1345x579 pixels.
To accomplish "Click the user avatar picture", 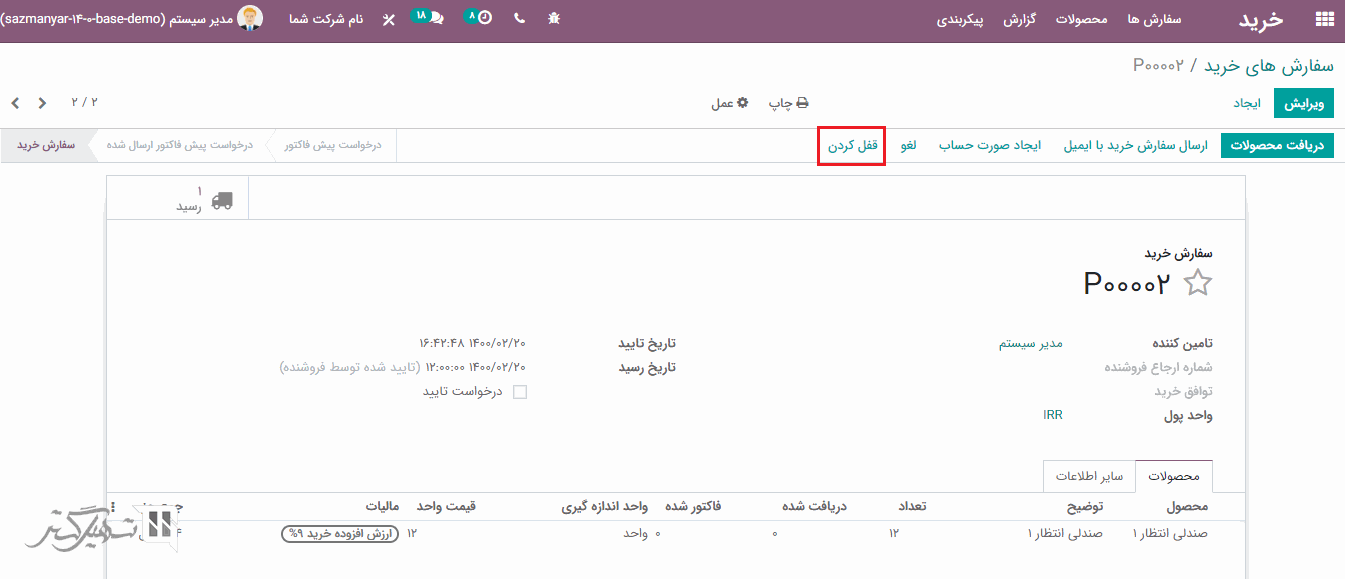I will 250,18.
